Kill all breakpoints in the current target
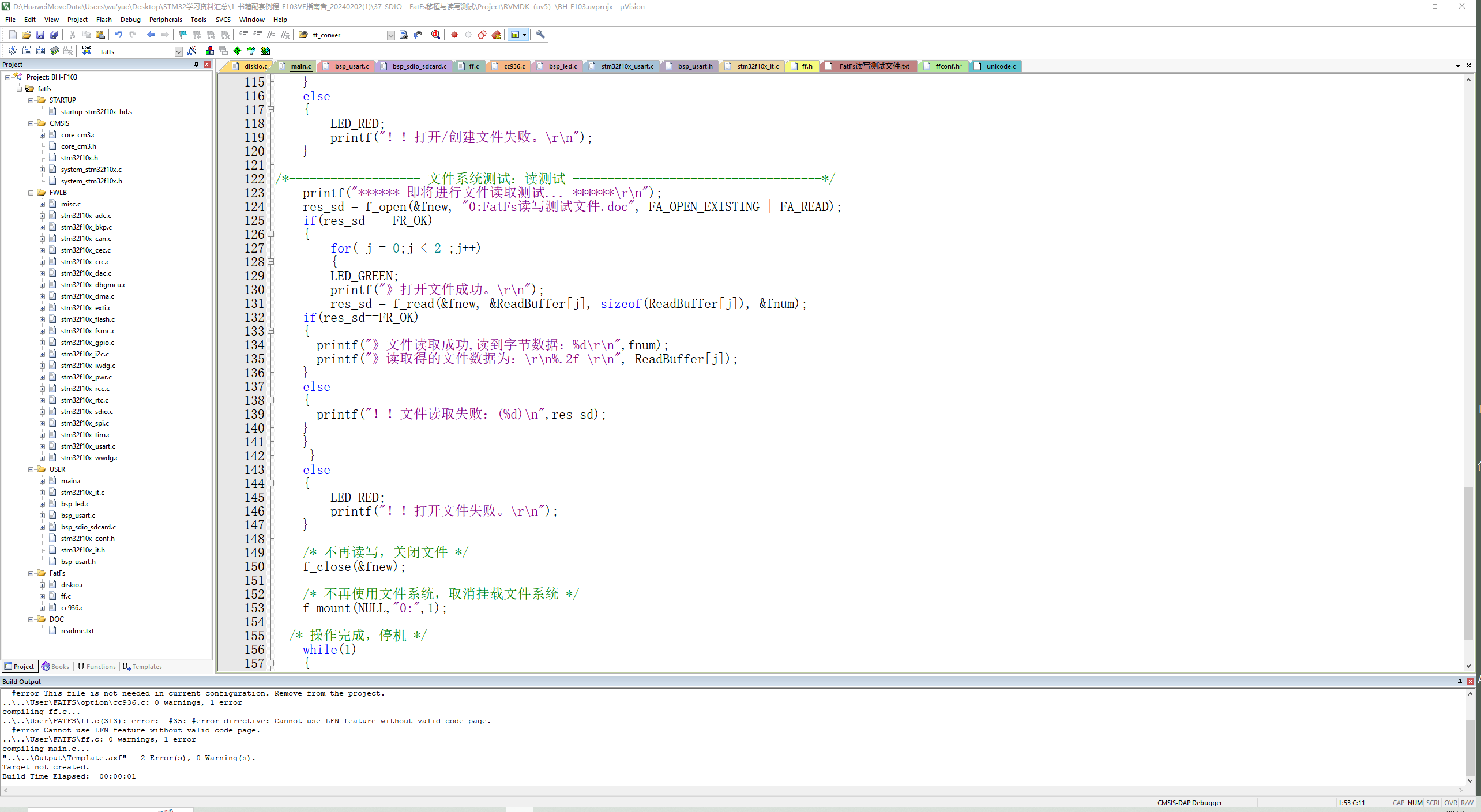1481x812 pixels. (x=496, y=35)
